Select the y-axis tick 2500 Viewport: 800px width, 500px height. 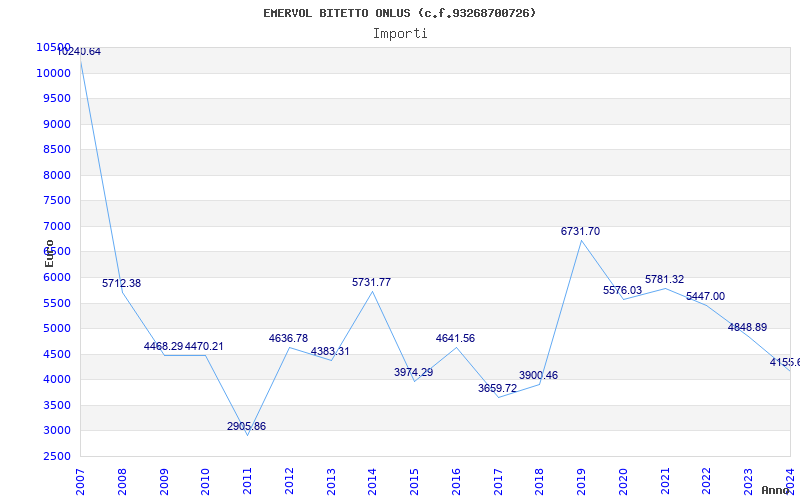click(x=56, y=456)
